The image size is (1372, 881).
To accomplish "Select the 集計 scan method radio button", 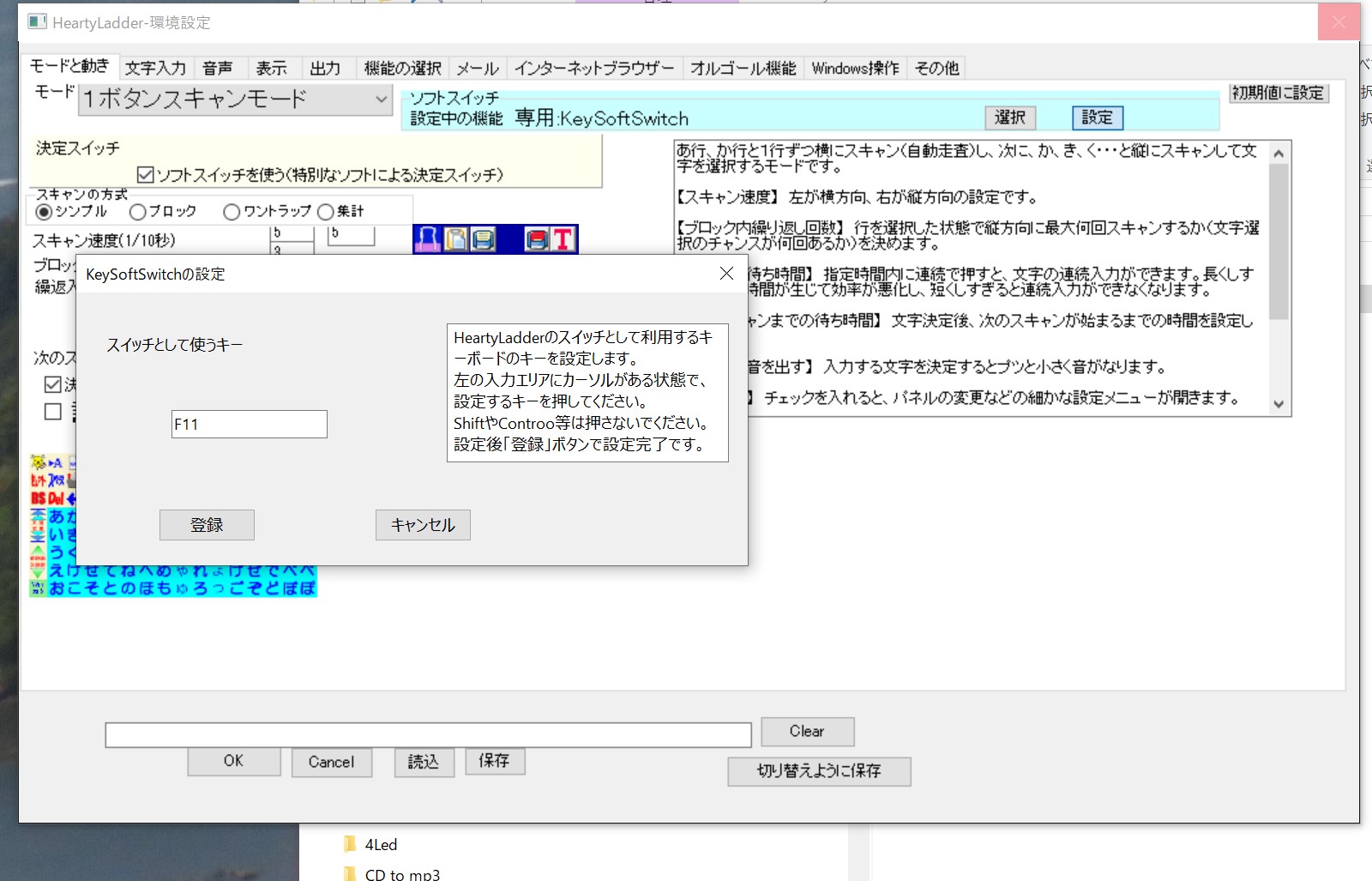I will tap(325, 211).
